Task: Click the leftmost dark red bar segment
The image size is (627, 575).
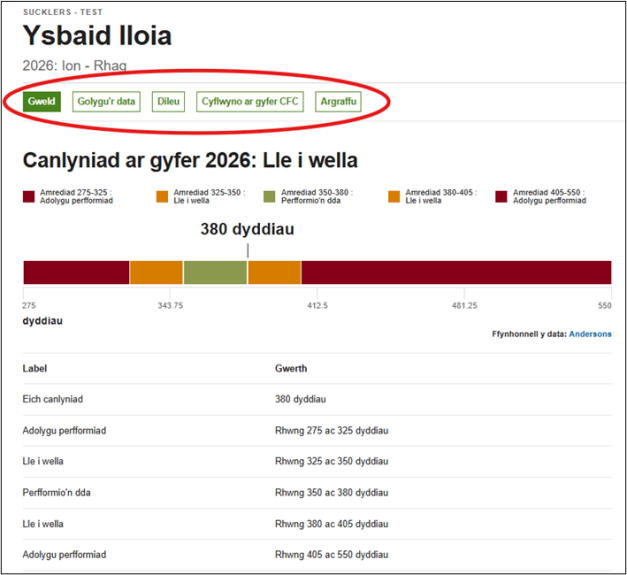Action: (76, 272)
